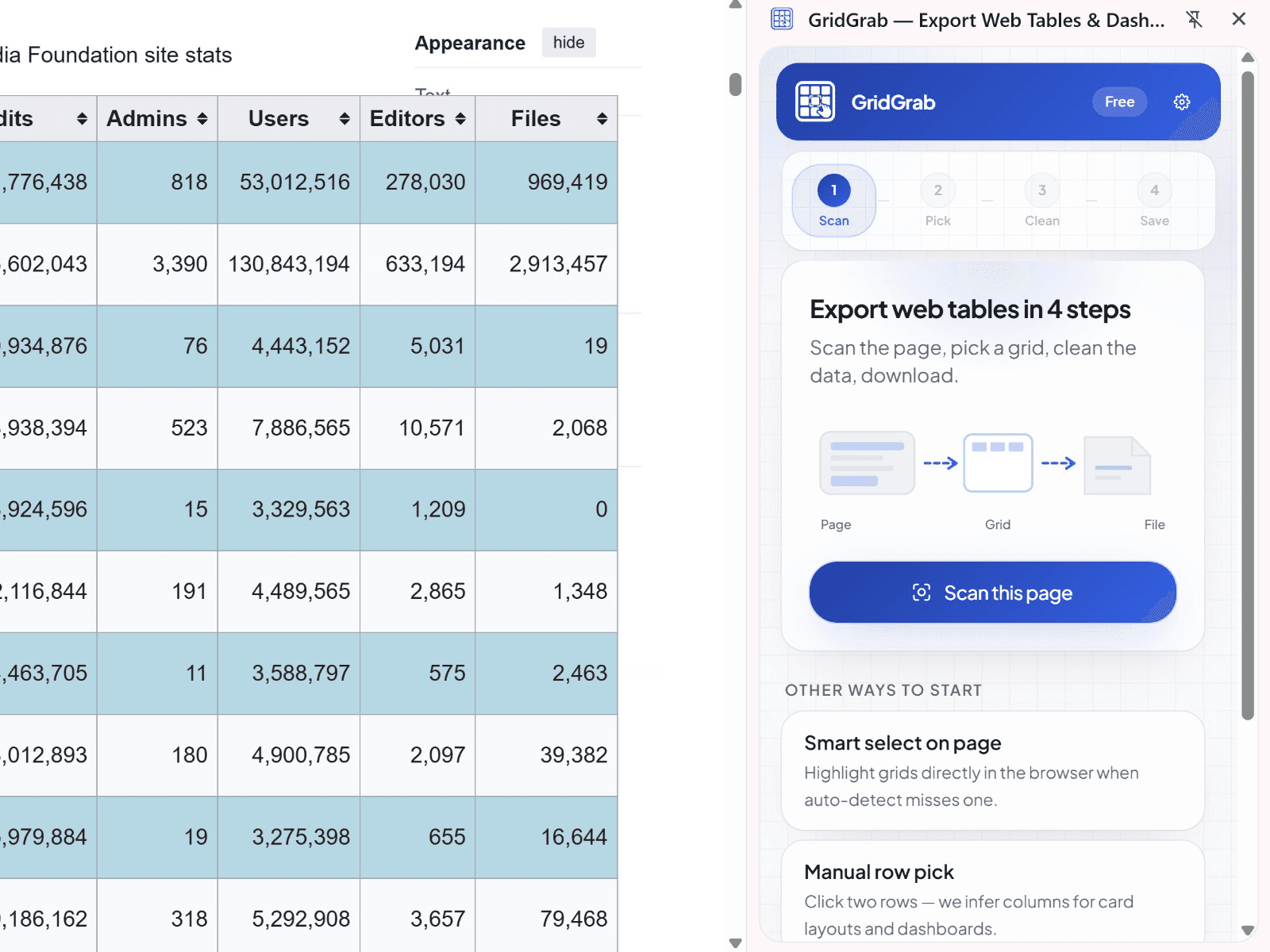Click the GridGrab logo icon in header
The height and width of the screenshot is (952, 1270).
click(815, 102)
